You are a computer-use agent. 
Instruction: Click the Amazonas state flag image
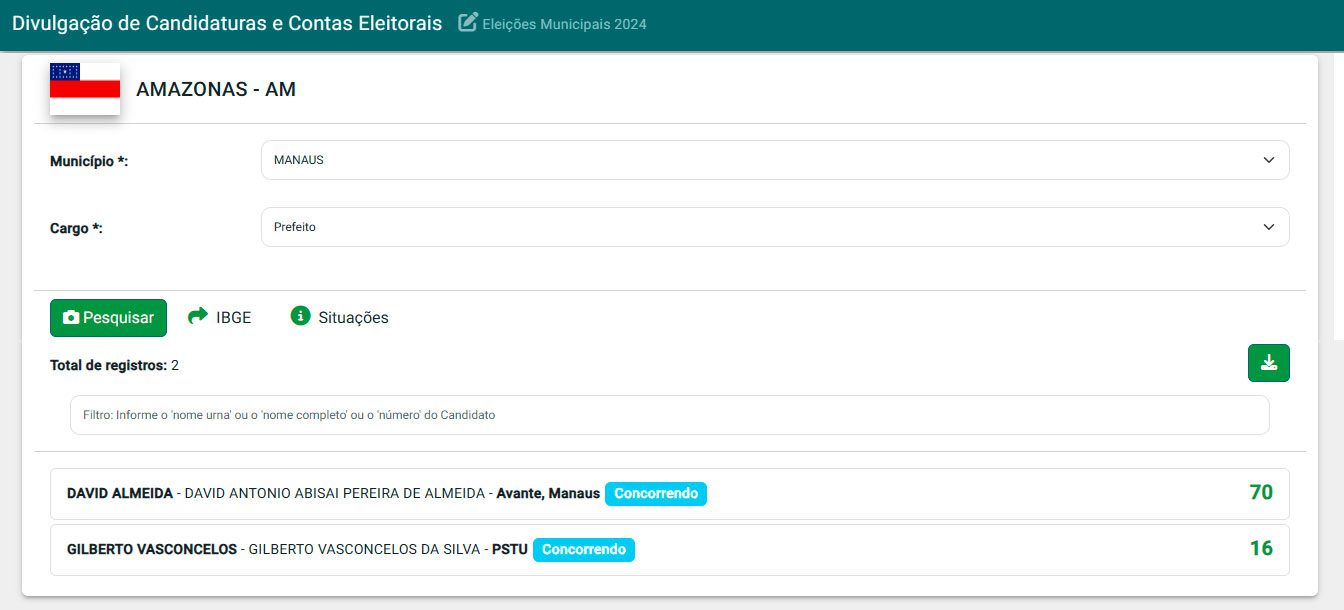pos(85,88)
